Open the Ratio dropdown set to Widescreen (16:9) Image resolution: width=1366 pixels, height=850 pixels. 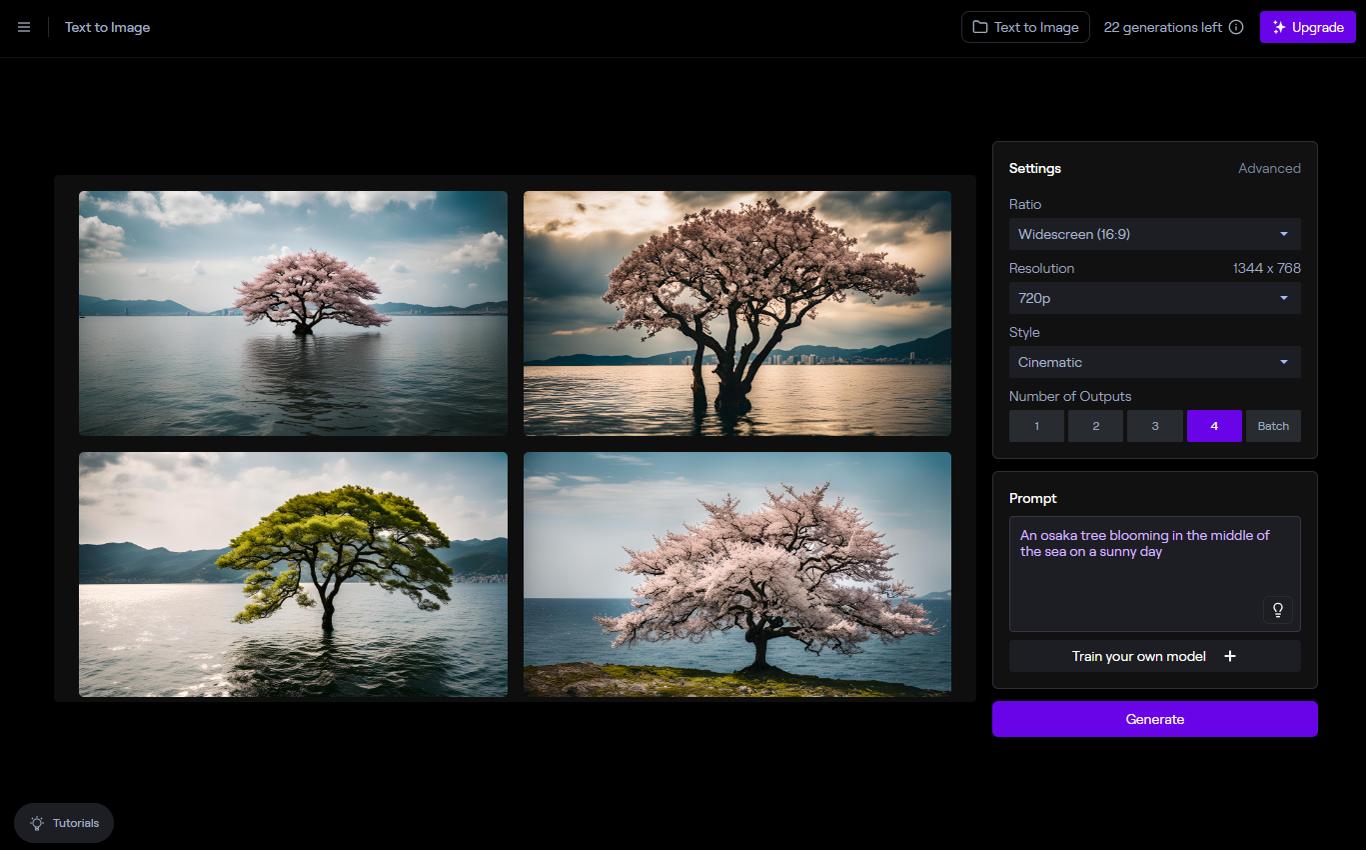(x=1155, y=234)
